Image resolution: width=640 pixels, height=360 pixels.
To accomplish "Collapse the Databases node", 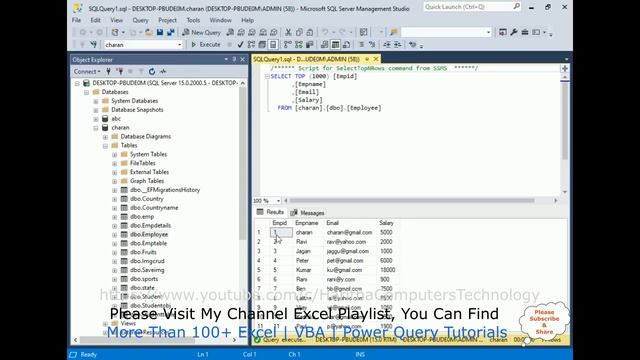I will click(x=87, y=92).
